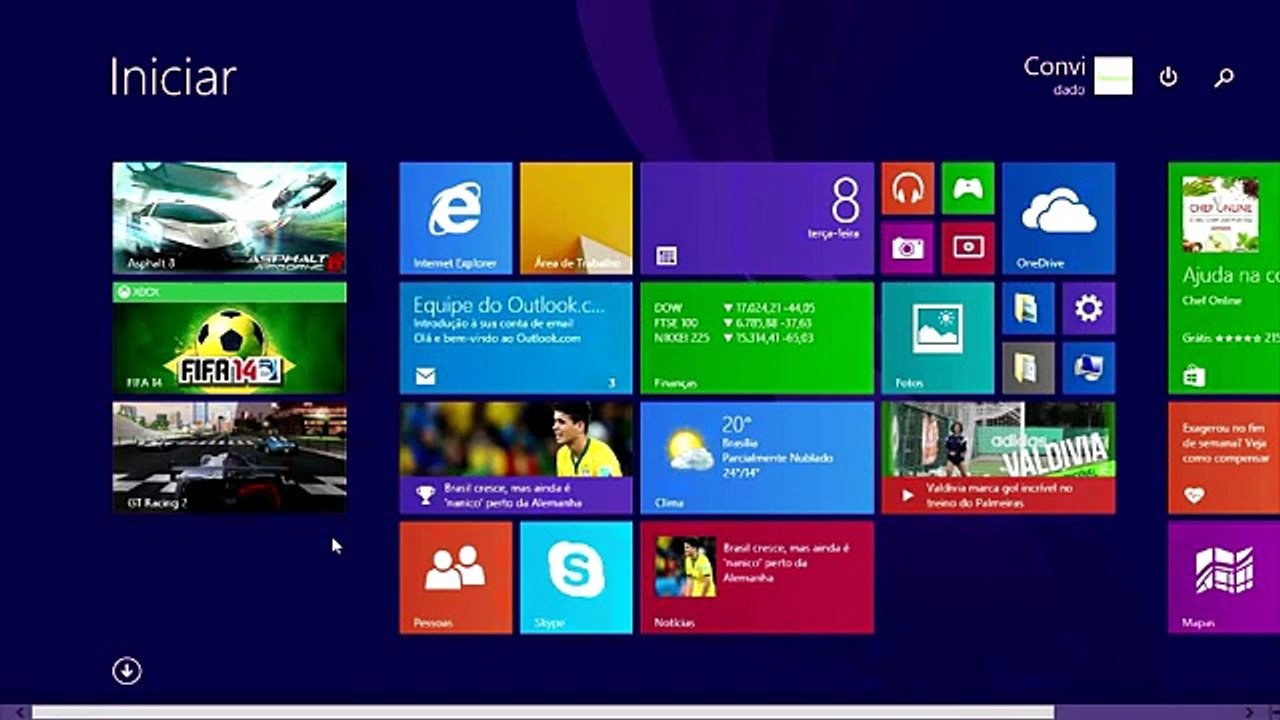Launch the Skype tile
The height and width of the screenshot is (720, 1280).
pyautogui.click(x=576, y=577)
